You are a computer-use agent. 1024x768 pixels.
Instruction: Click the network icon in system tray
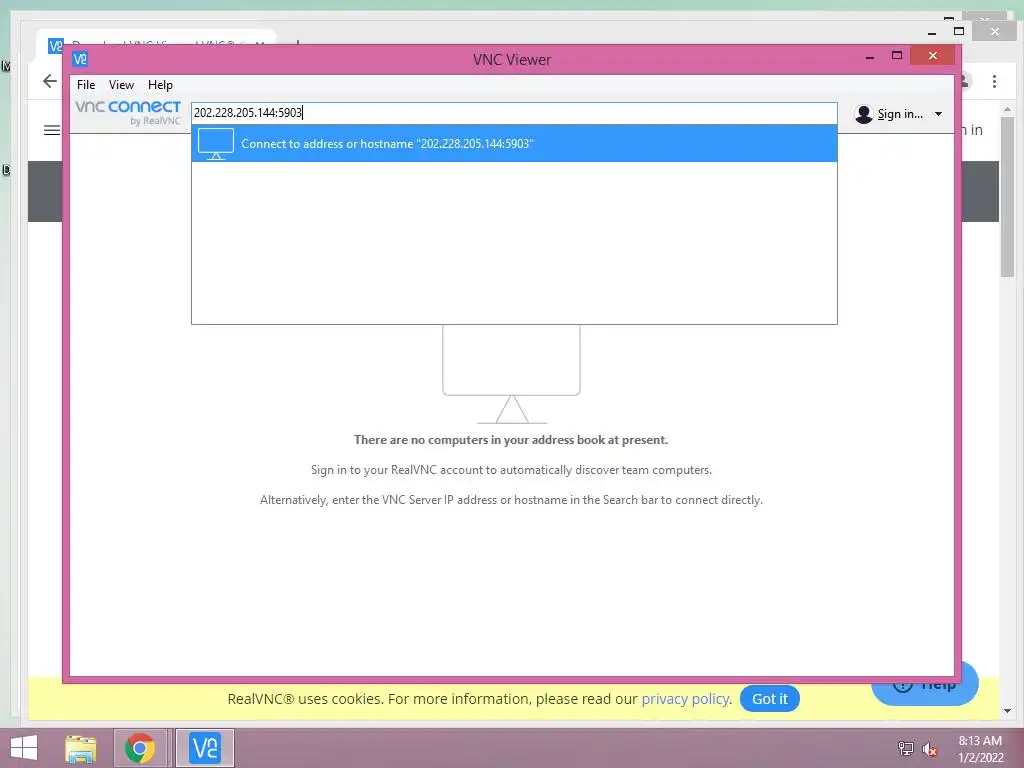point(905,748)
